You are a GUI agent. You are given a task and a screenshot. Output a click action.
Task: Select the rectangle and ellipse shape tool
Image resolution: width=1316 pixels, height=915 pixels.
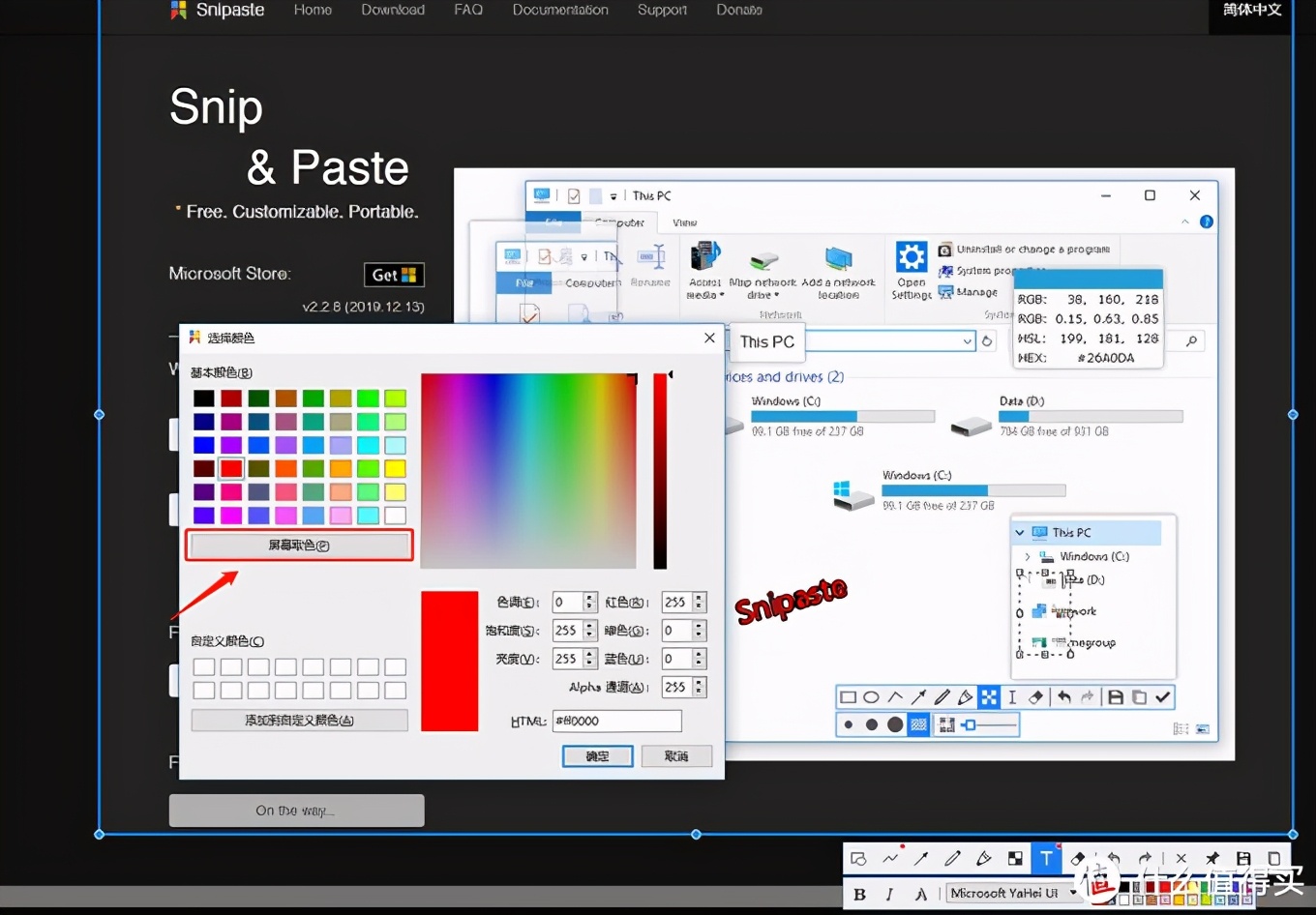858,858
